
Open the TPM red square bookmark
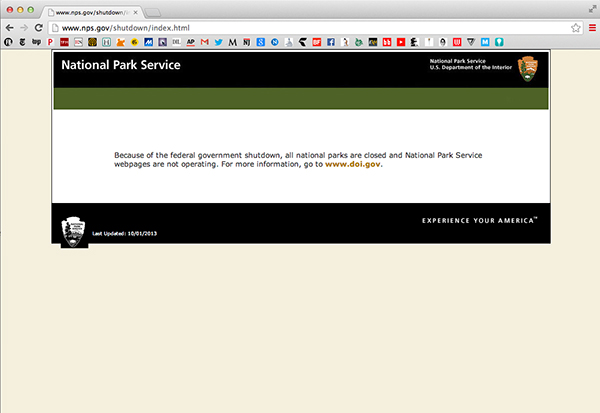[x=64, y=42]
